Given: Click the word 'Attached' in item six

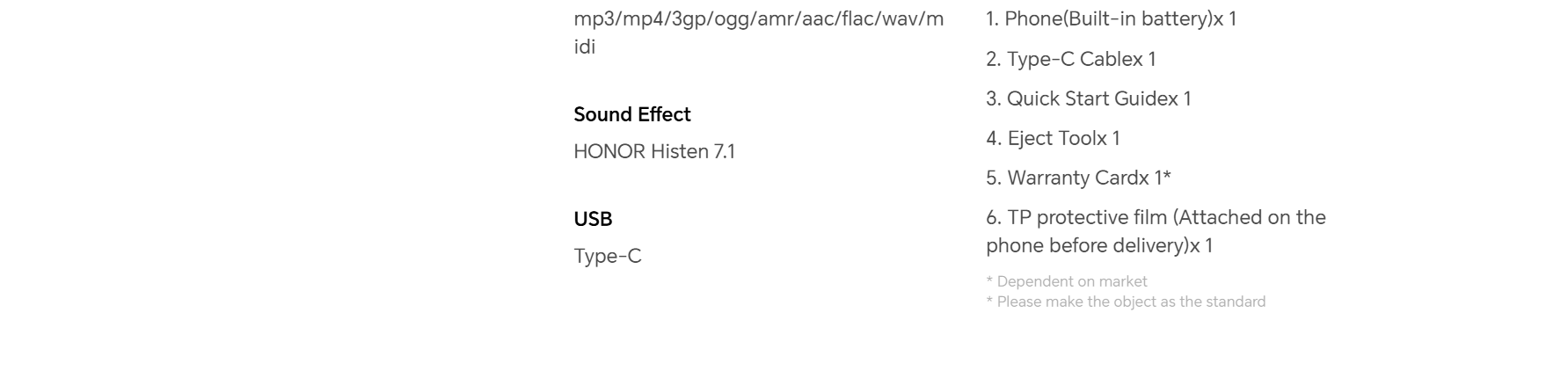Looking at the screenshot, I should tap(1218, 217).
